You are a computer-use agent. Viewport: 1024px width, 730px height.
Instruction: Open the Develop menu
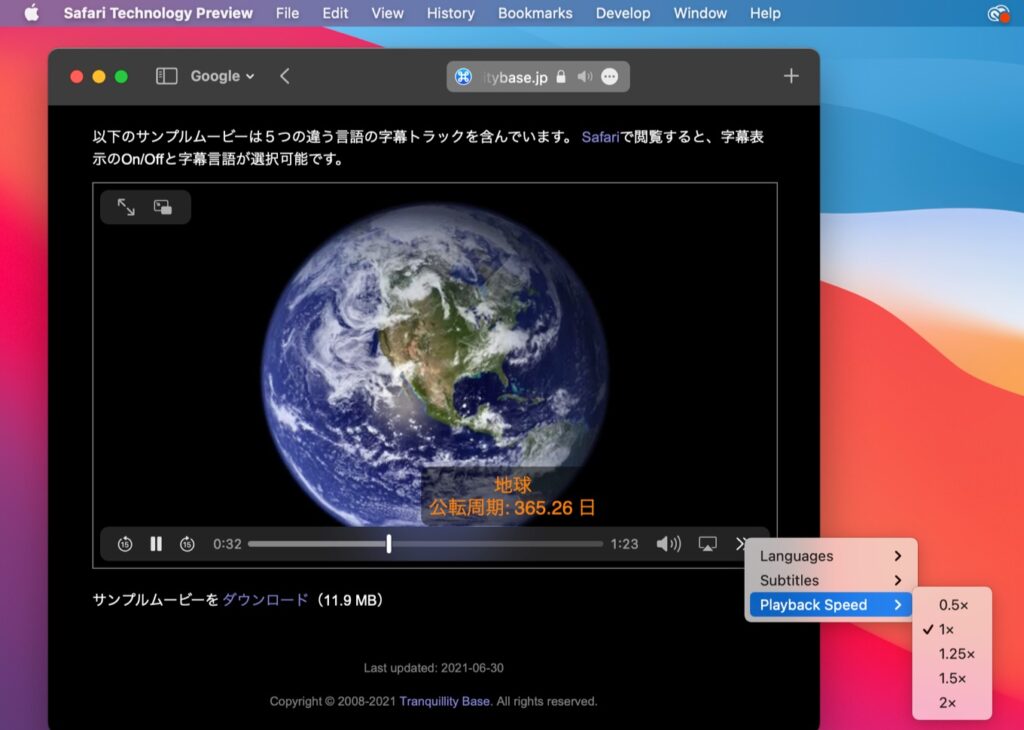click(623, 13)
